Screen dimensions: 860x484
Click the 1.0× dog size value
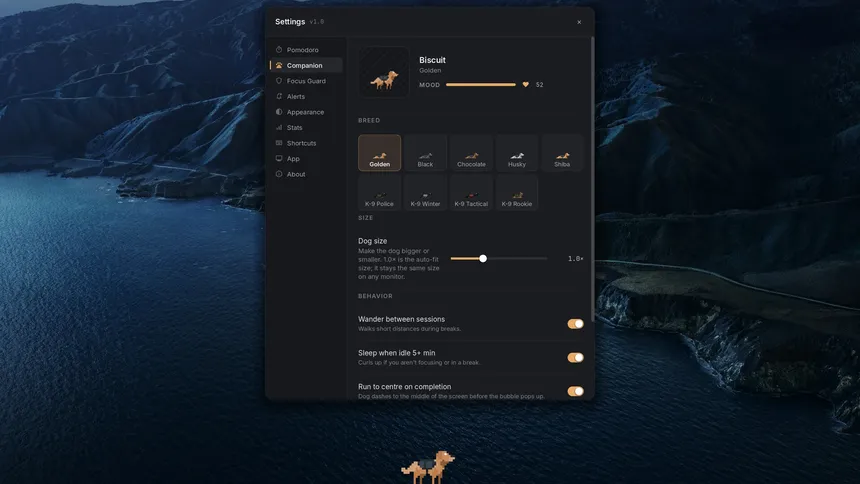point(575,258)
